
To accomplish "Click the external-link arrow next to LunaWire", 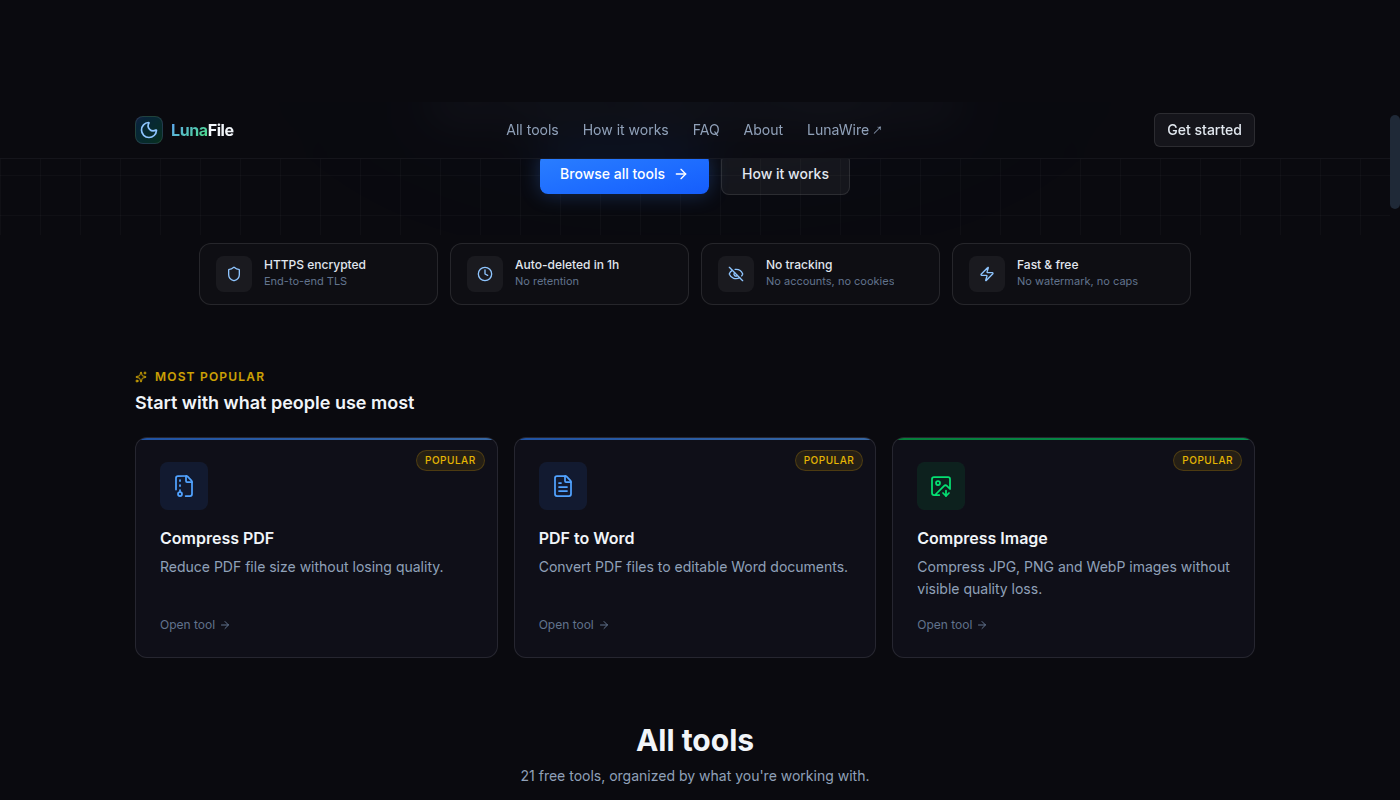I will point(877,130).
